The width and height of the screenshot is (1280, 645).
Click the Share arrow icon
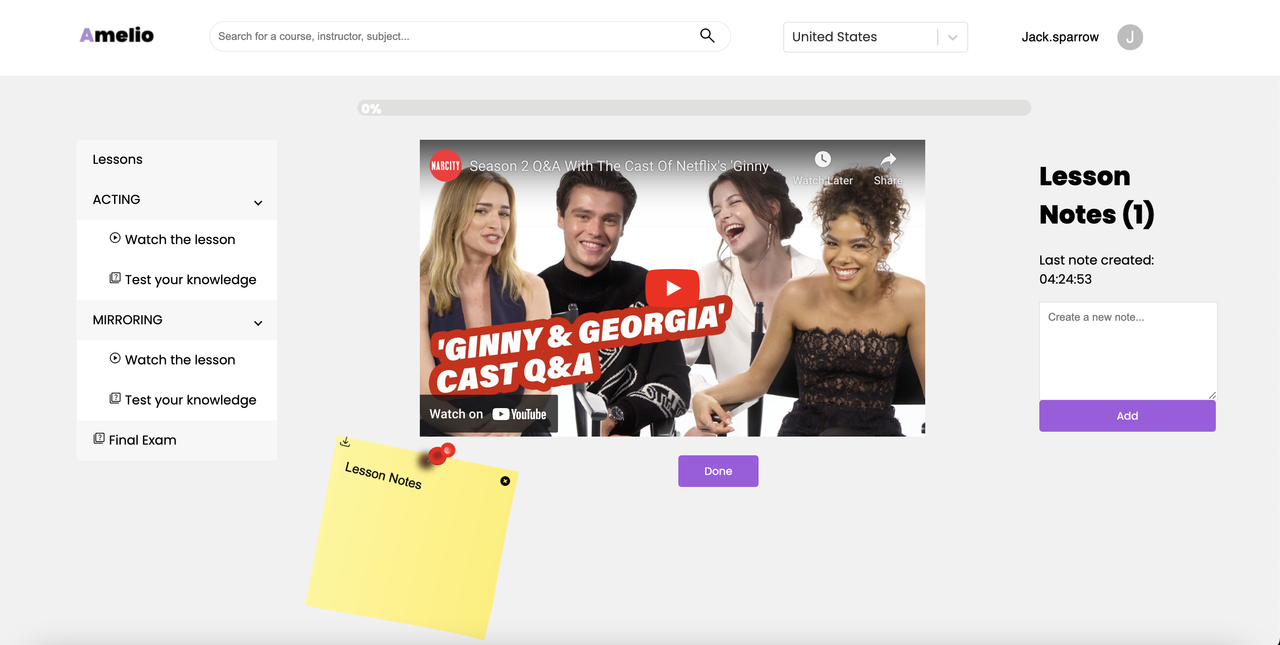coord(888,160)
